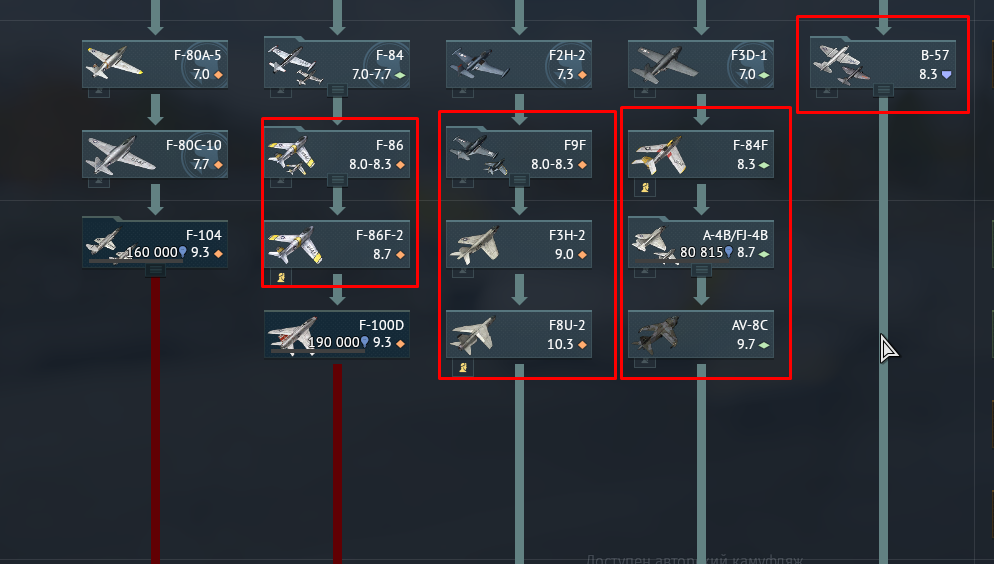
Task: Click the talisman icon under F8U-2
Action: pyautogui.click(x=463, y=367)
